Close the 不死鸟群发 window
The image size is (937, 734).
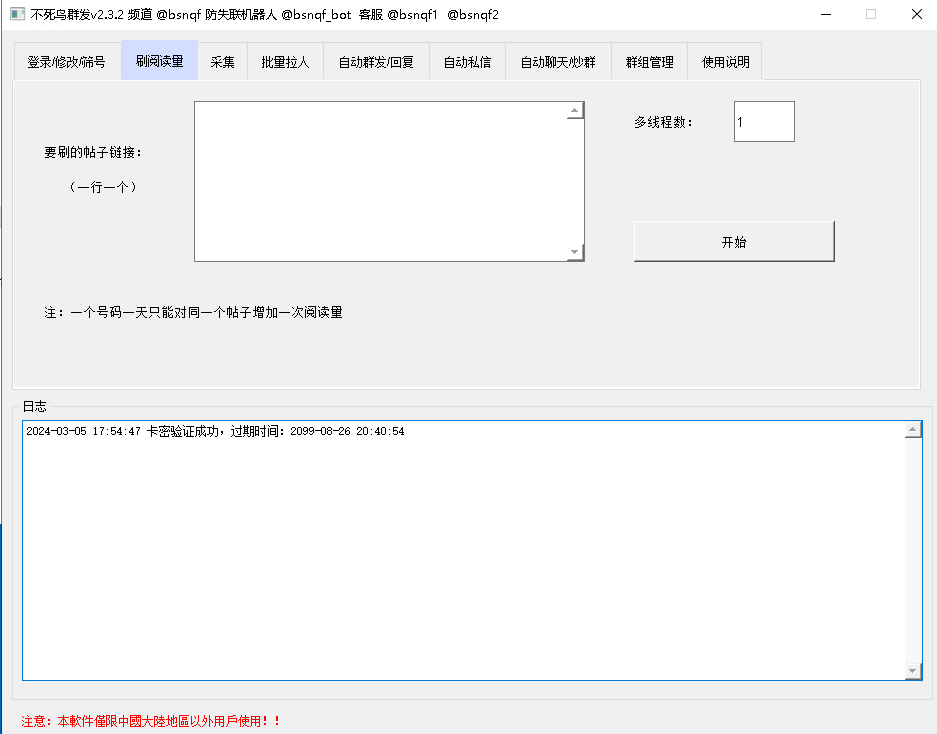click(x=916, y=14)
